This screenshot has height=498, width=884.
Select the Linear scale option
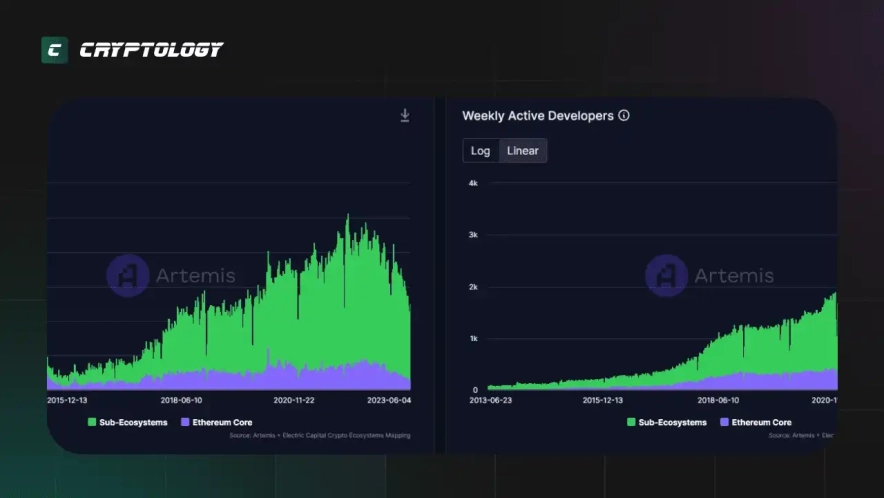tap(522, 151)
